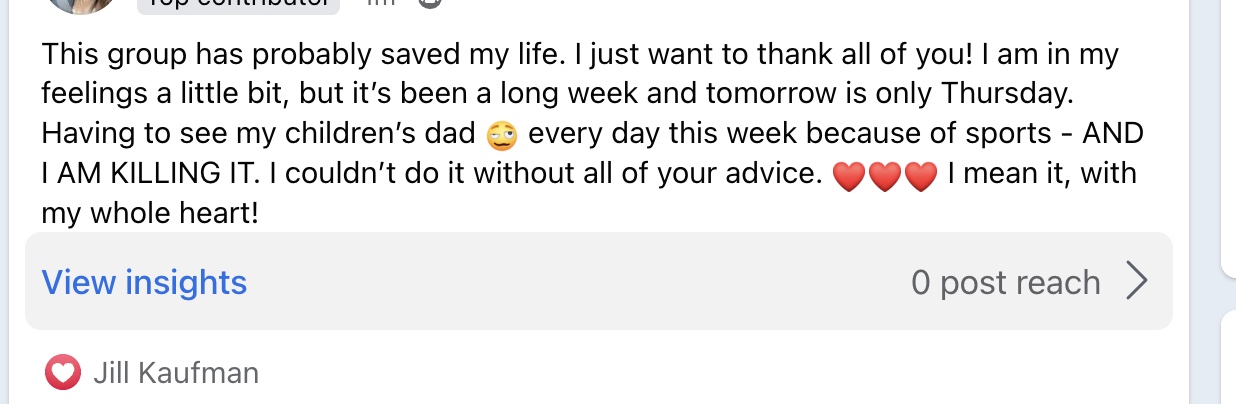
Task: Click the last red heart emoji
Action: (919, 177)
